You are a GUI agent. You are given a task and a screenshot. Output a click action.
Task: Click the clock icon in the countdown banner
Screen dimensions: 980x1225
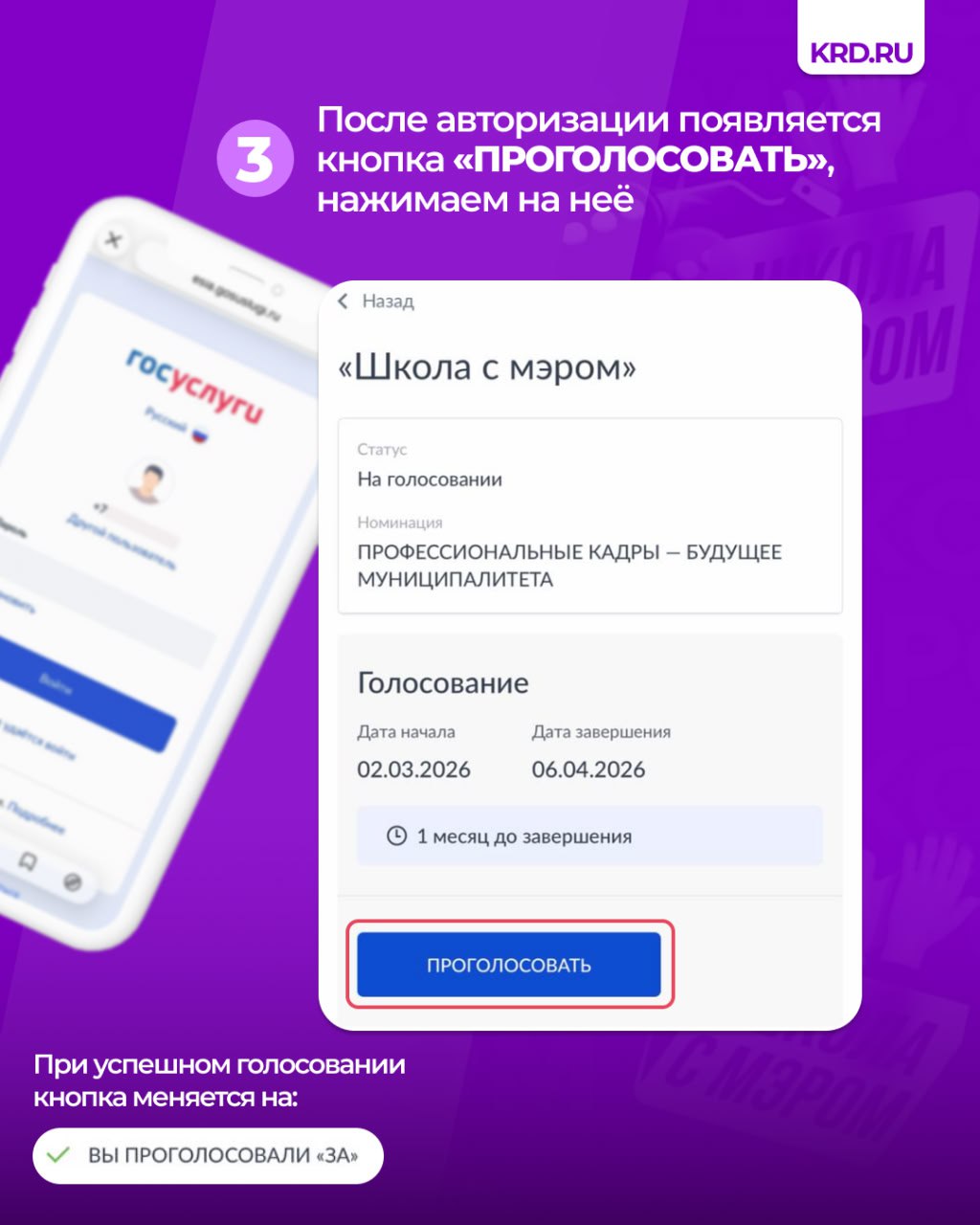pos(396,835)
